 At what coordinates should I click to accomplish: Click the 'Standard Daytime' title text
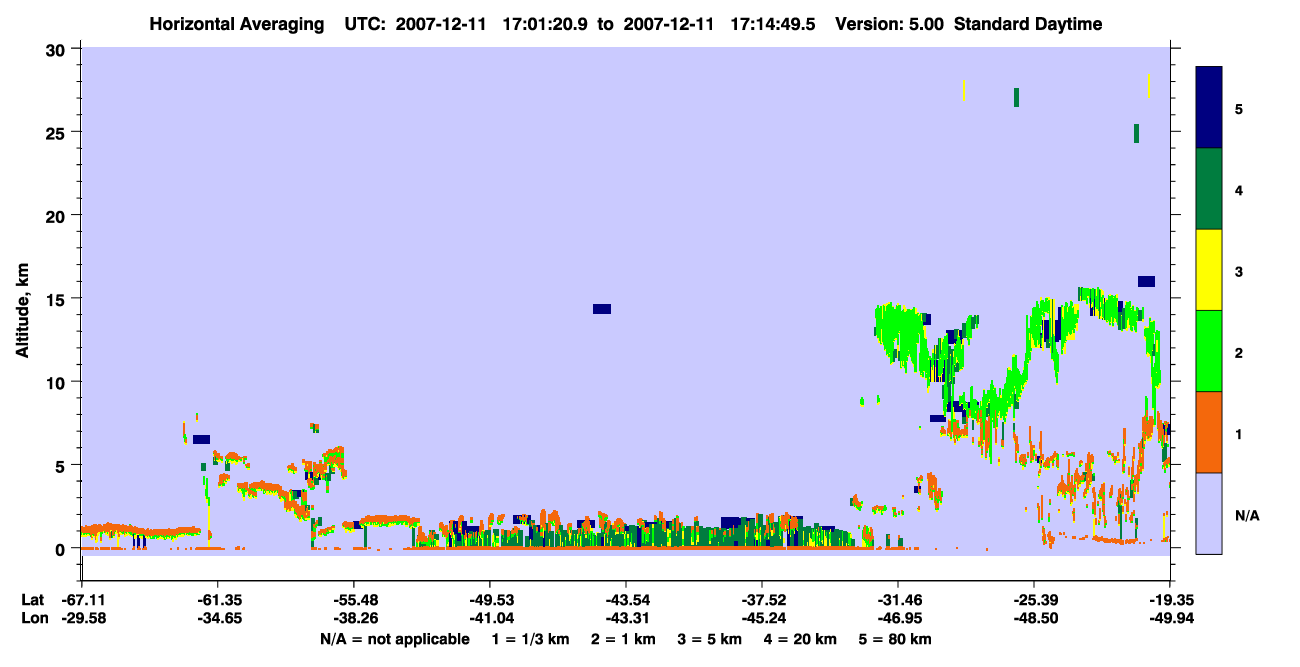(1028, 24)
